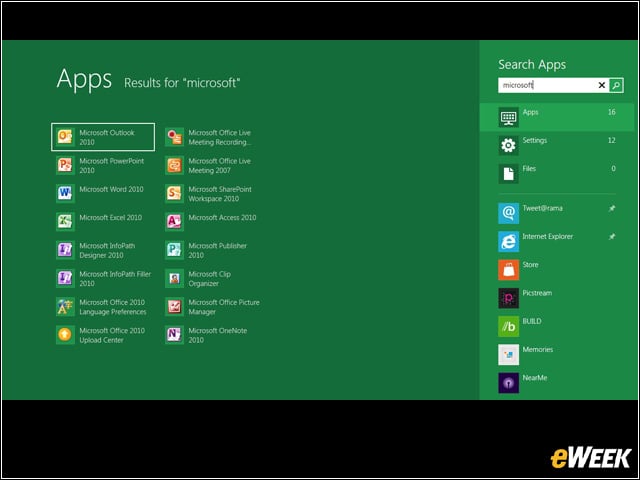Viewport: 640px width, 480px height.
Task: Click Office 2010 Language Preferences icon
Action: coord(65,306)
